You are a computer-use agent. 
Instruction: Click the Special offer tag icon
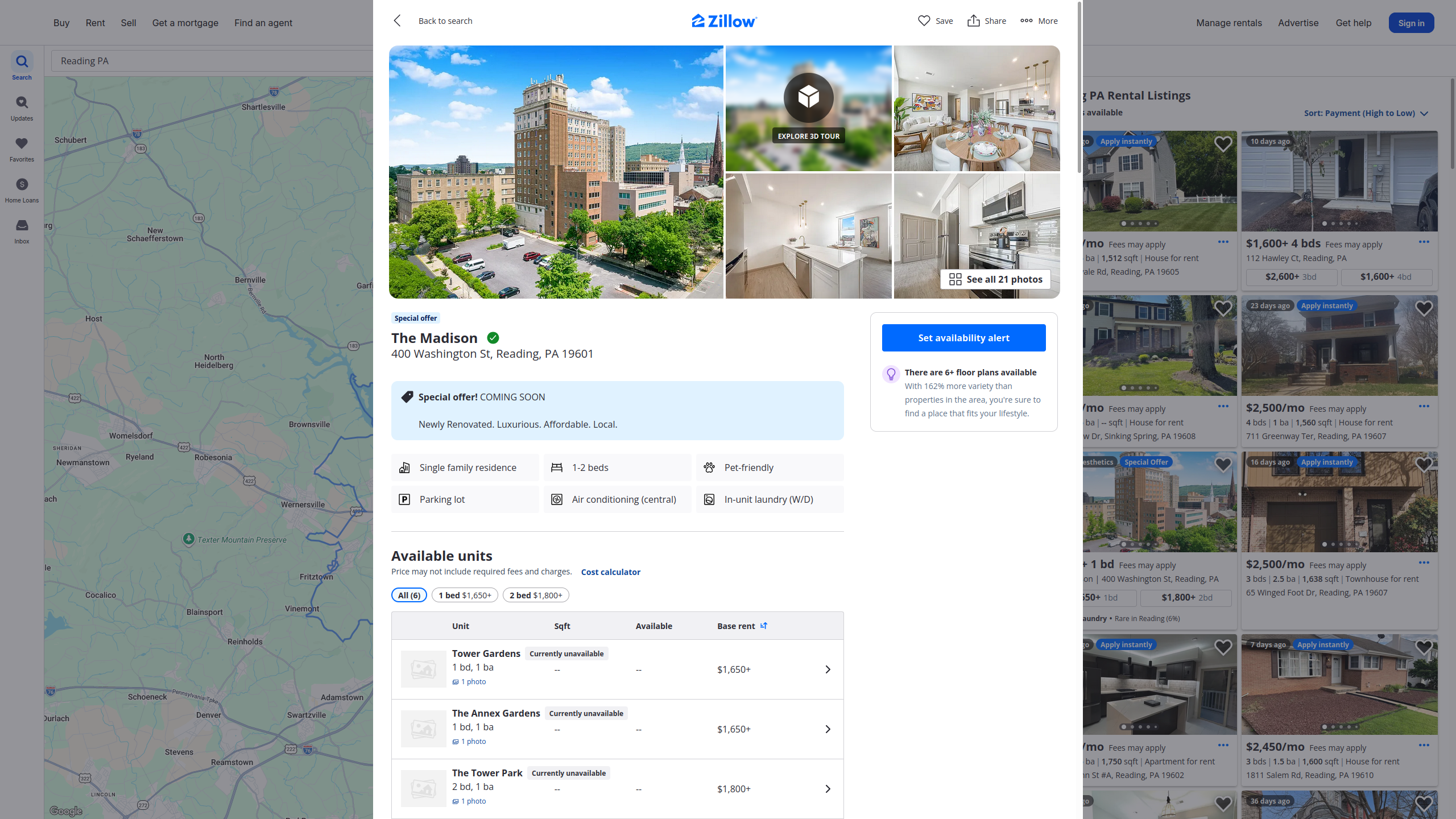point(407,397)
